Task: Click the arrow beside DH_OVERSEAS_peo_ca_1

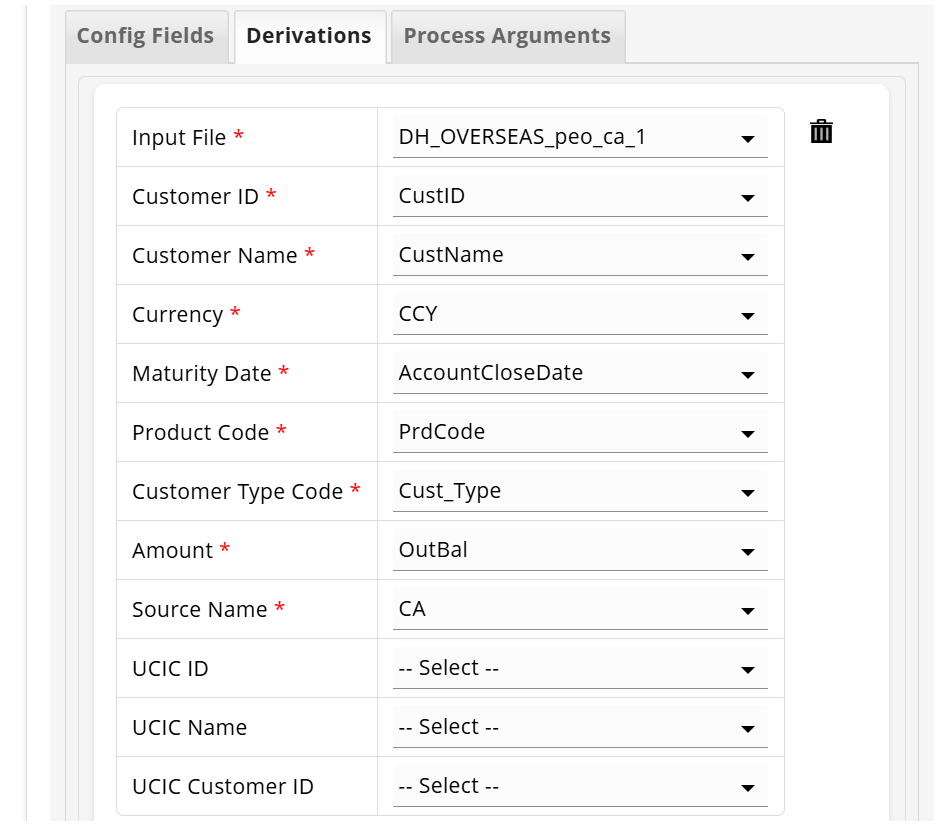Action: 748,140
